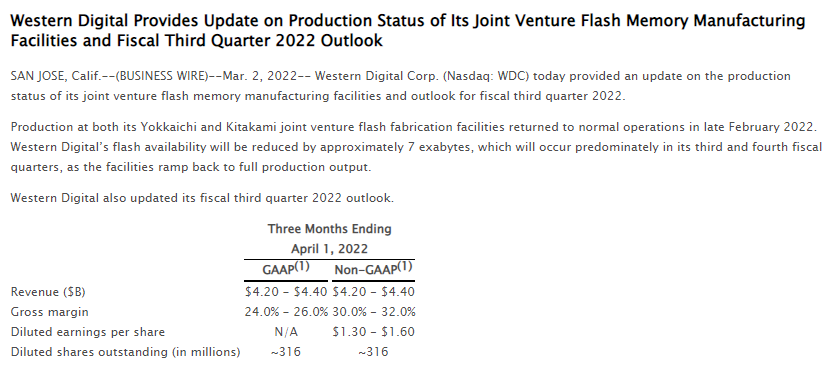The width and height of the screenshot is (835, 365).
Task: Click the Non-GAAP column heading
Action: (x=373, y=269)
